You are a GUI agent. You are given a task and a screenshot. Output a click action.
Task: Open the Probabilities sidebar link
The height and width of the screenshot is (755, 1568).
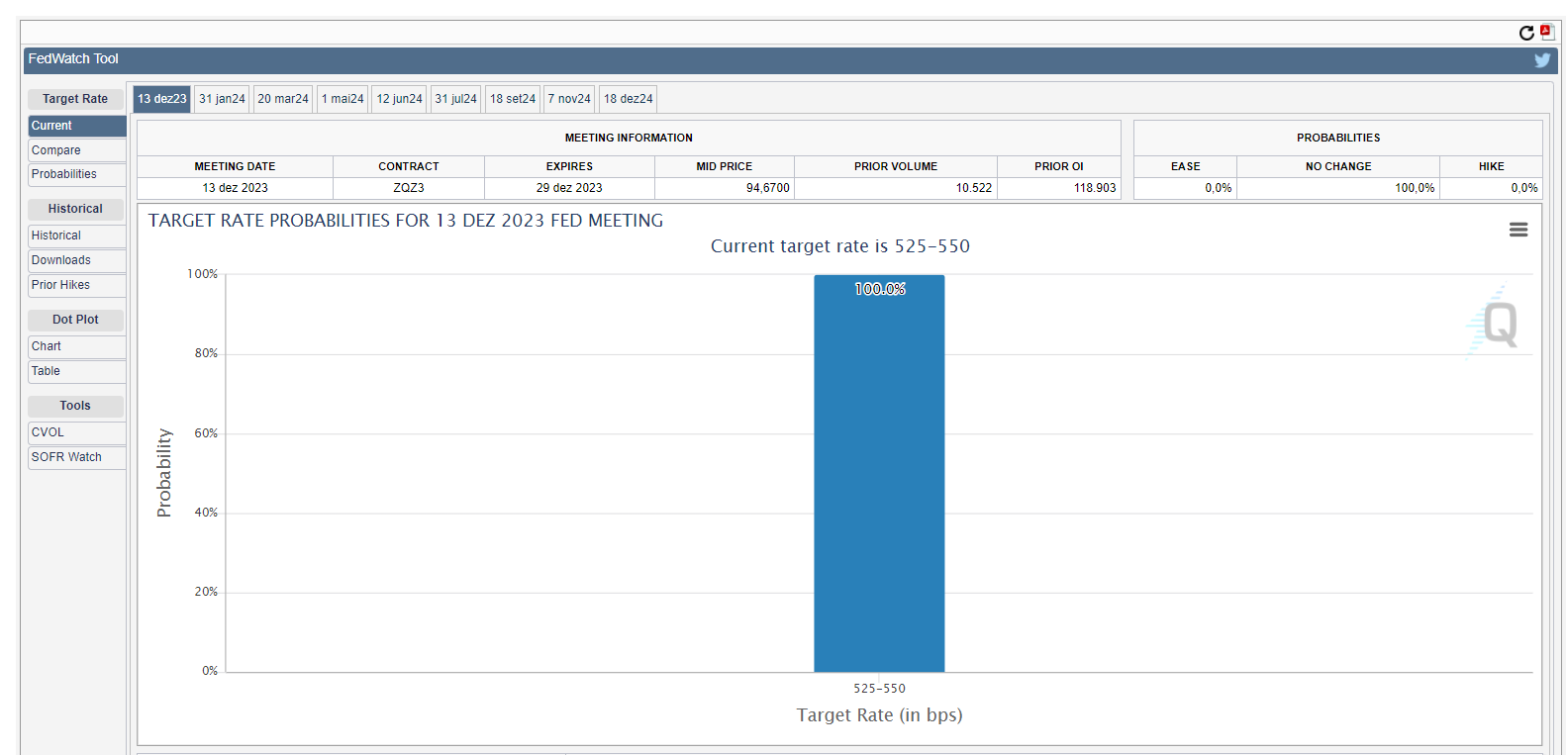[x=77, y=174]
